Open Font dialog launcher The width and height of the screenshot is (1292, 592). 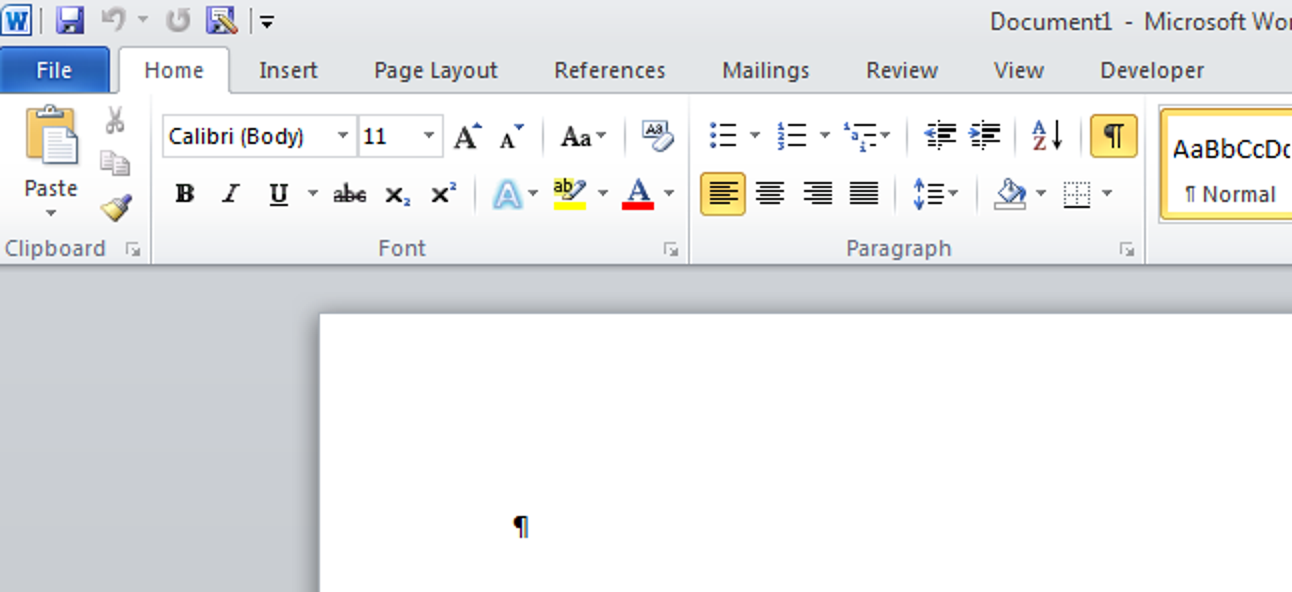click(671, 250)
